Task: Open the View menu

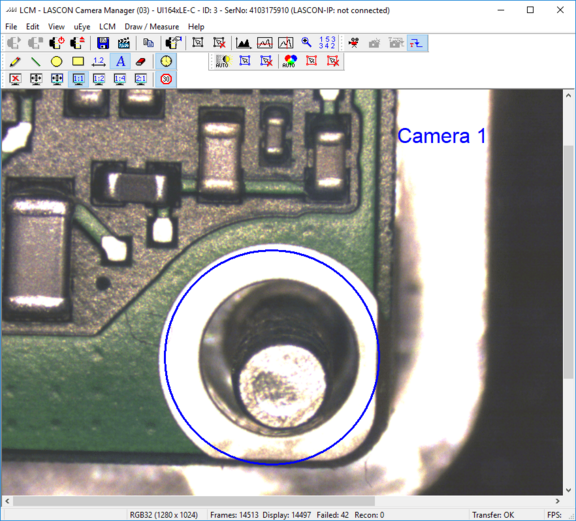Action: click(56, 27)
